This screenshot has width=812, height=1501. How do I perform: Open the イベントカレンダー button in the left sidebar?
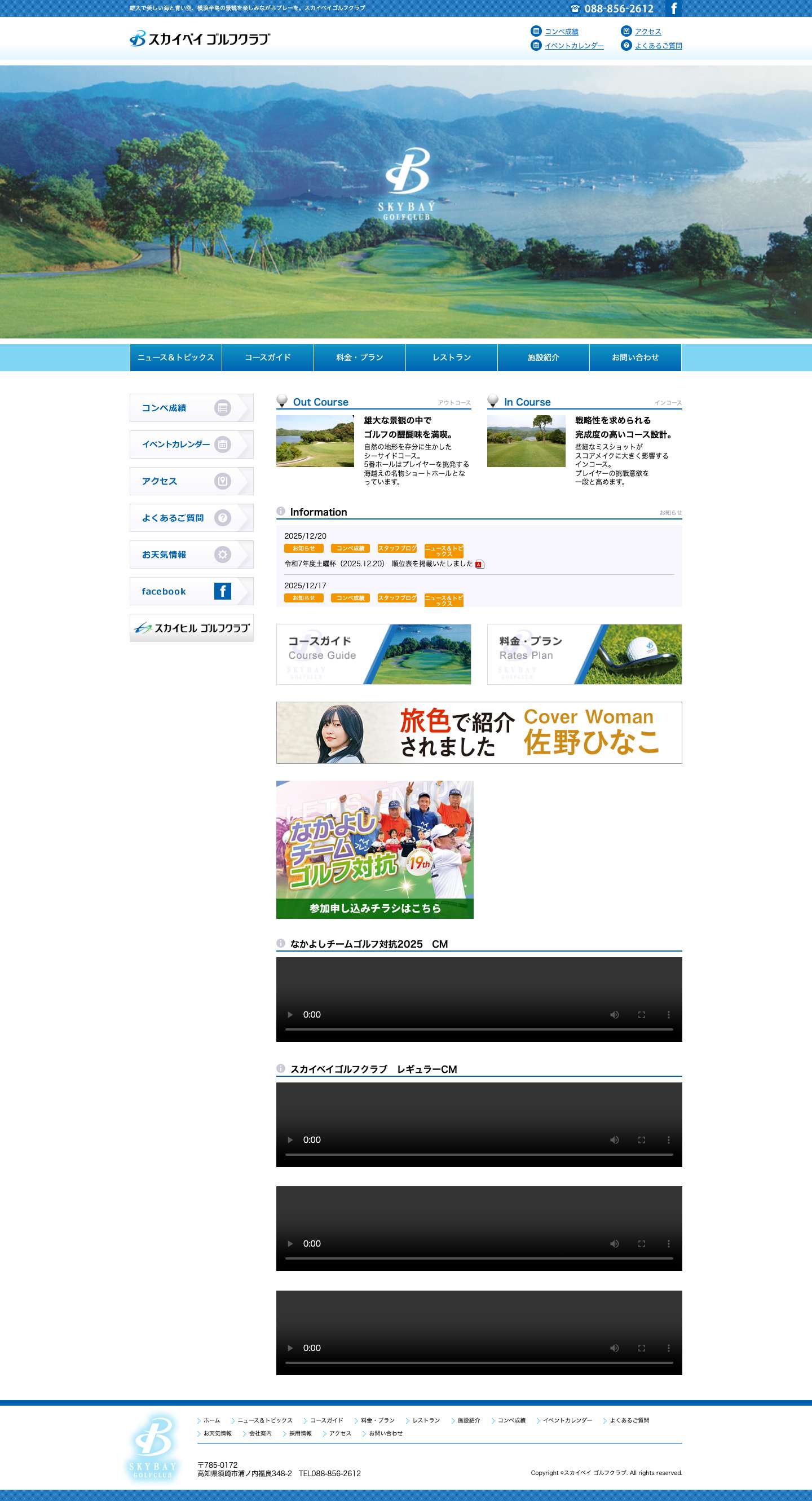pyautogui.click(x=192, y=444)
